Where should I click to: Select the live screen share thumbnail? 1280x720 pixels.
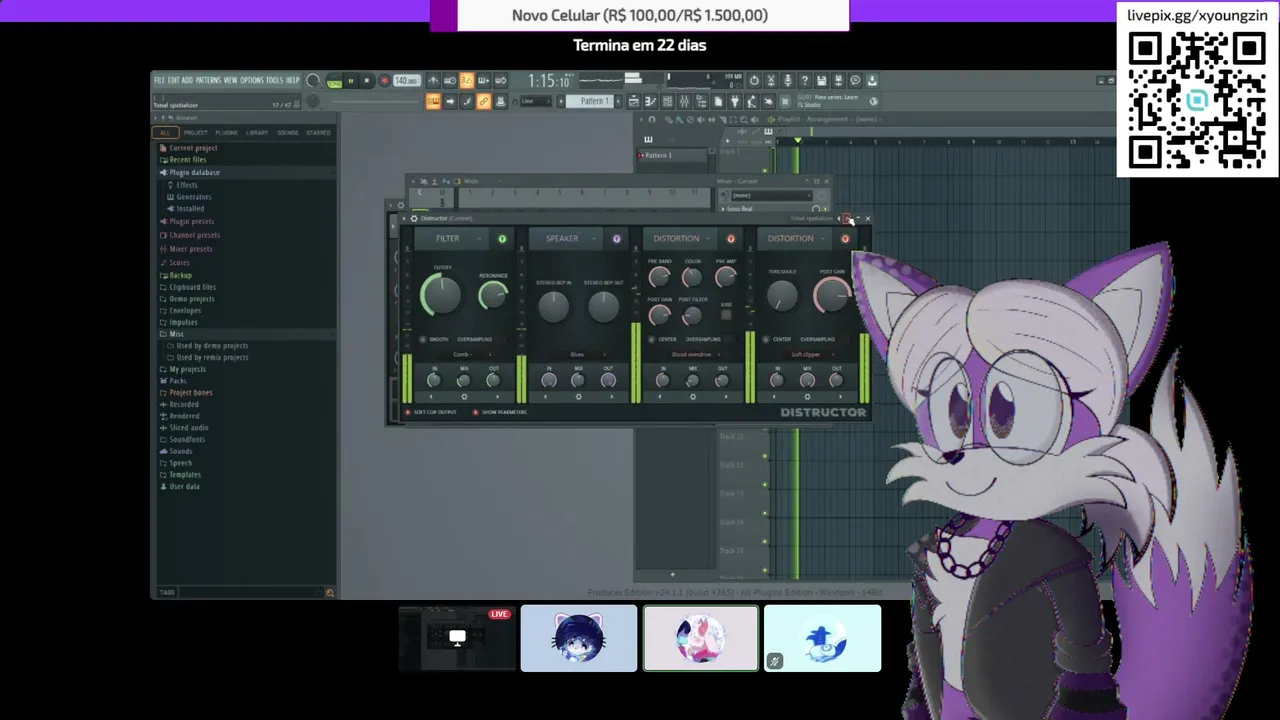point(457,638)
